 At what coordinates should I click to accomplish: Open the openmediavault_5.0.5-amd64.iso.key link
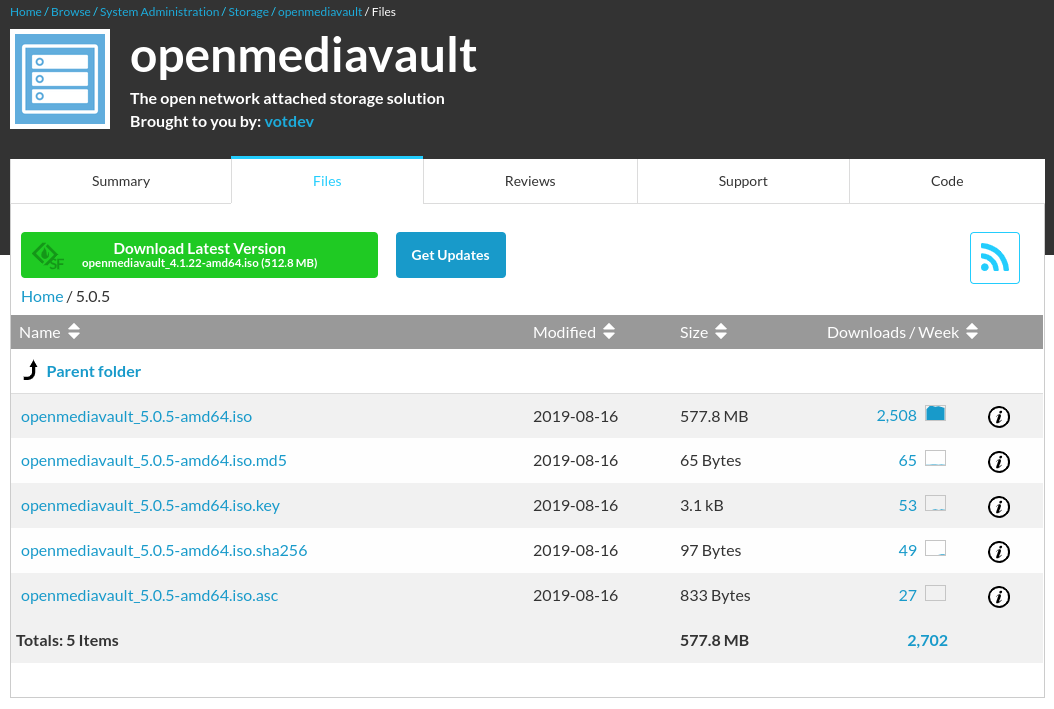click(x=151, y=506)
